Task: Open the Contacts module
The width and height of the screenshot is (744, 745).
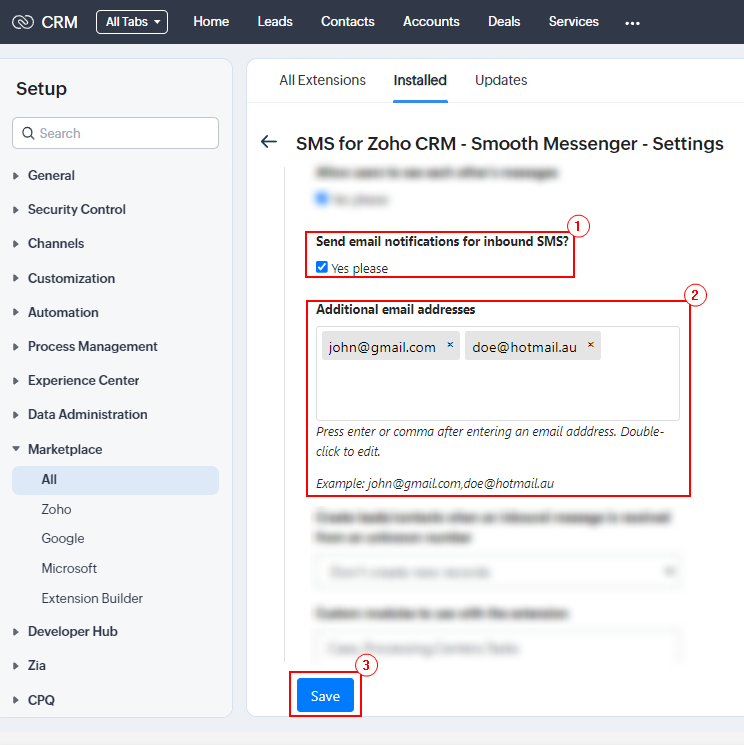Action: coord(347,22)
